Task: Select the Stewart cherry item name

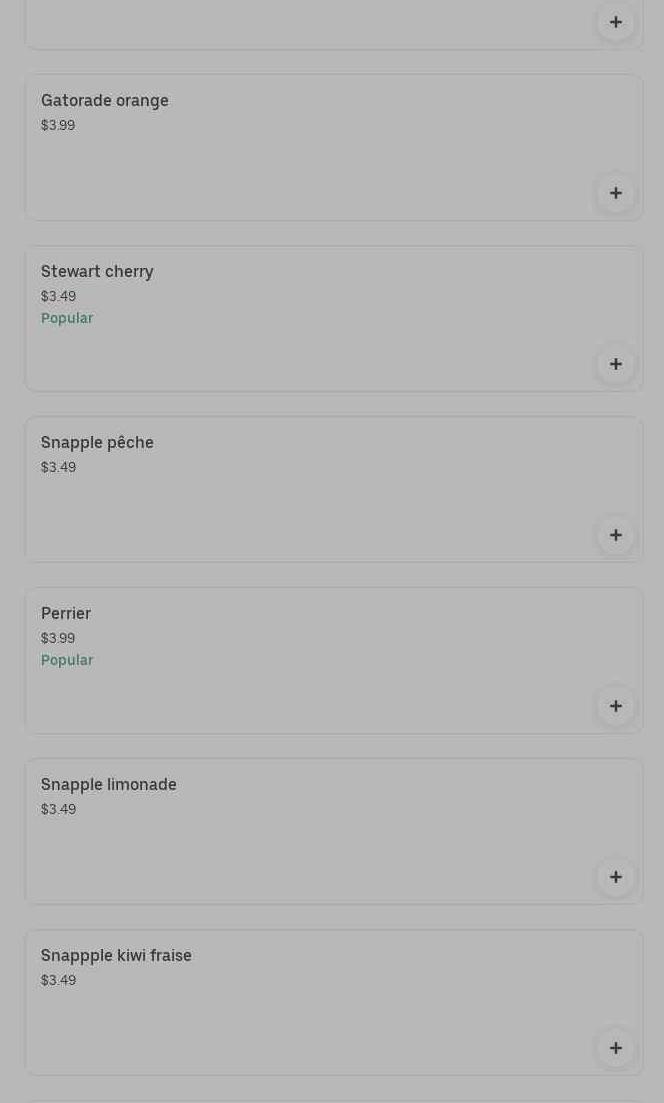Action: (x=97, y=271)
